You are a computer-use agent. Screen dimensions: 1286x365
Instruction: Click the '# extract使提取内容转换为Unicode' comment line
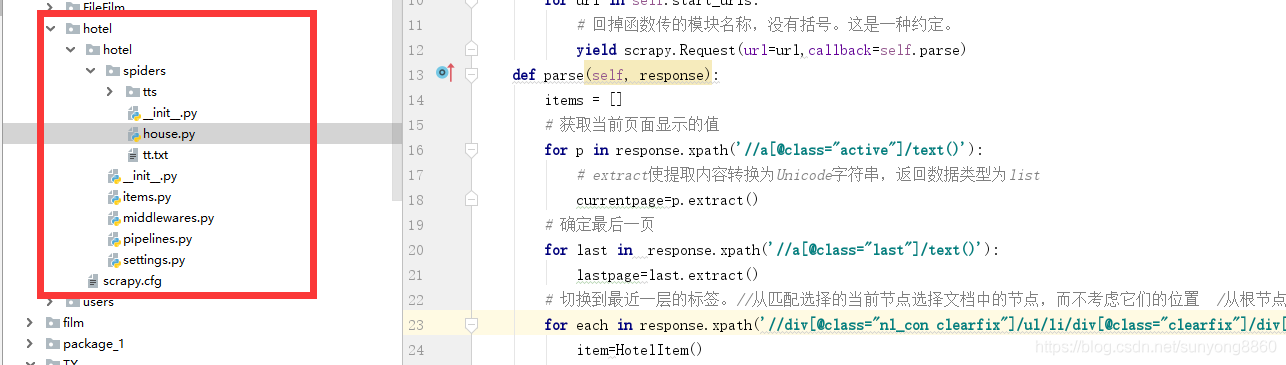808,175
